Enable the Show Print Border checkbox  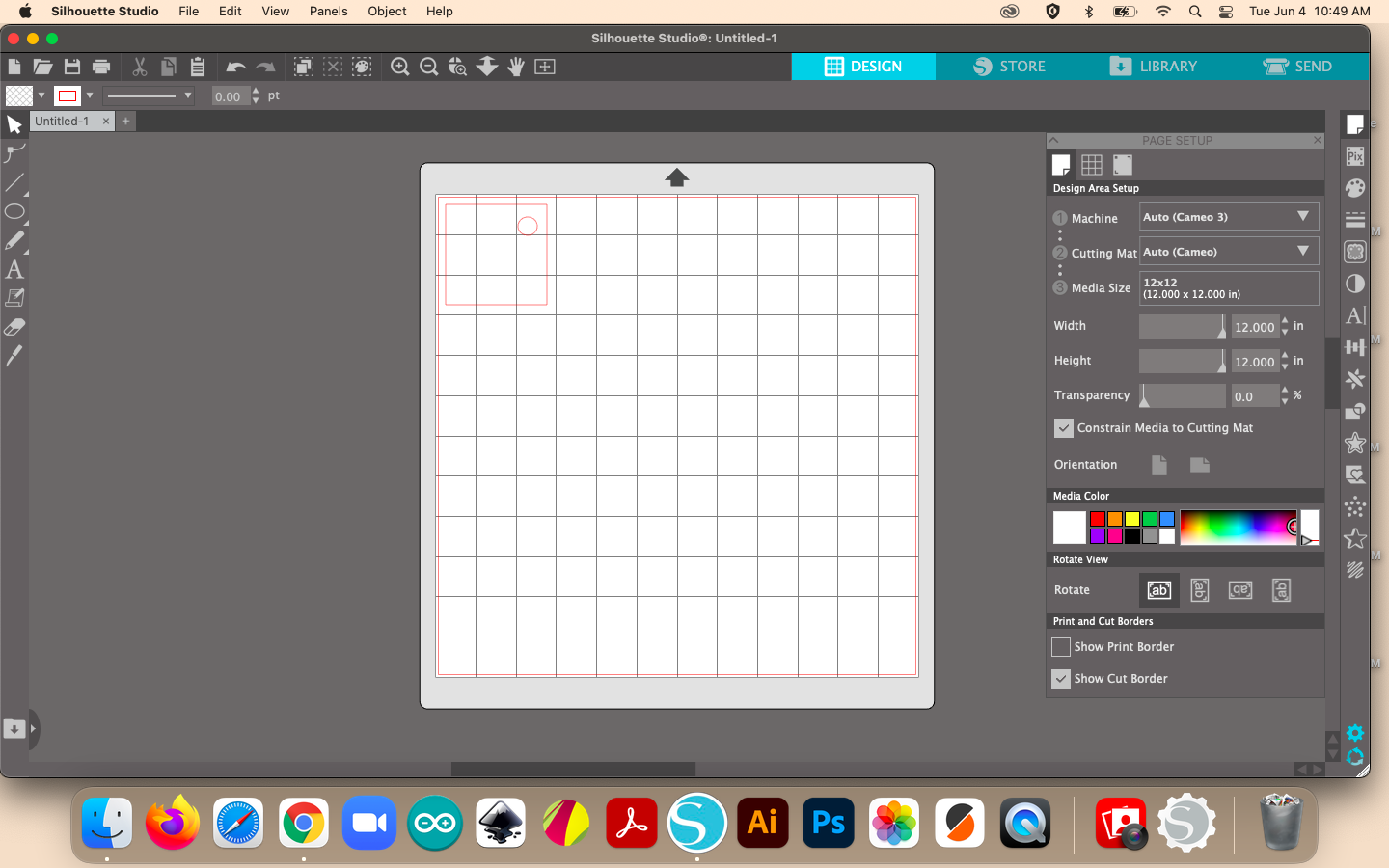[1061, 647]
